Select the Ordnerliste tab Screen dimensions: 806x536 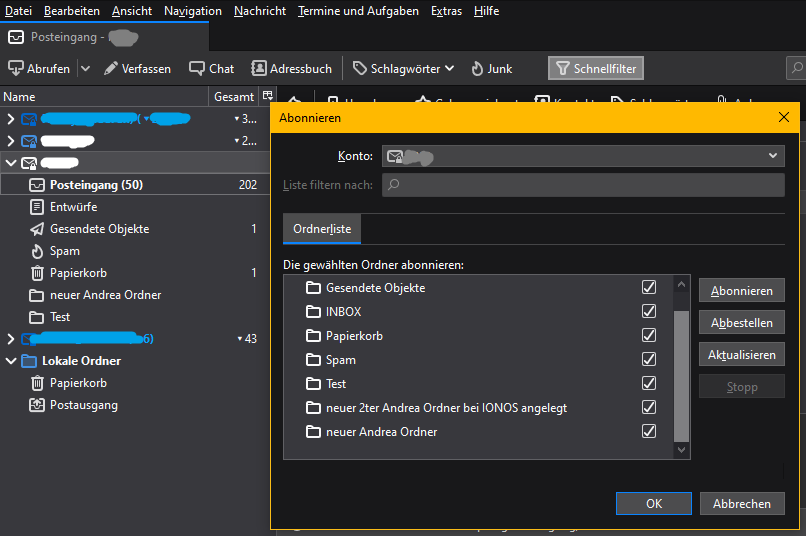[x=322, y=229]
